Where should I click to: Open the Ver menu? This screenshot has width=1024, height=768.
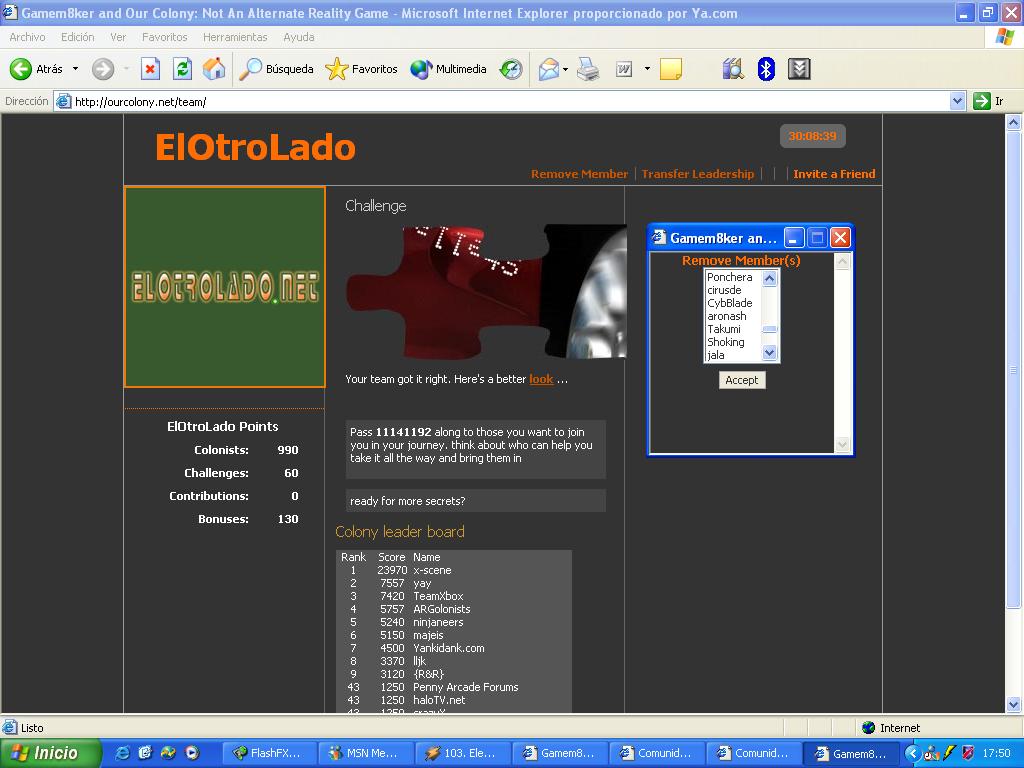[118, 37]
